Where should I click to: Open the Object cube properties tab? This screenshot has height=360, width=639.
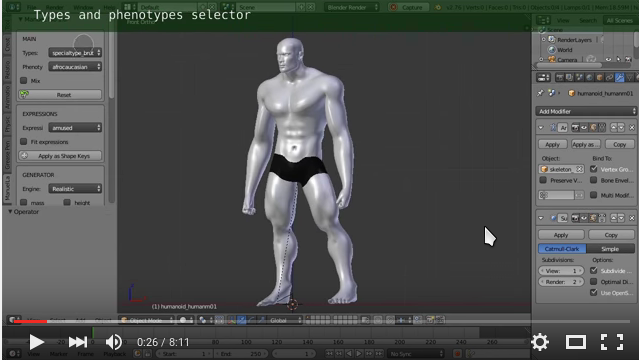point(599,77)
